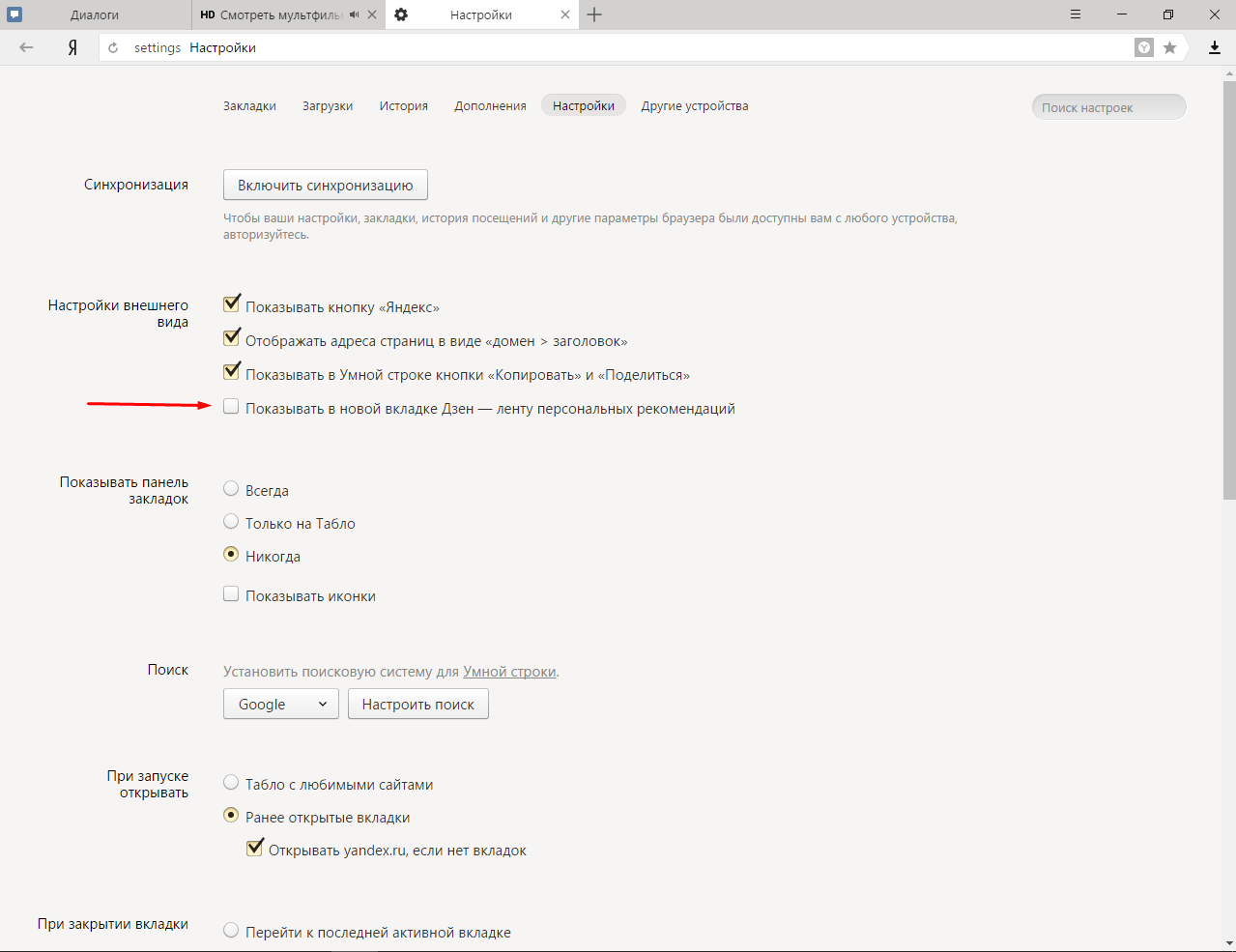The width and height of the screenshot is (1236, 952).
Task: Select the Настройки section
Action: (584, 105)
